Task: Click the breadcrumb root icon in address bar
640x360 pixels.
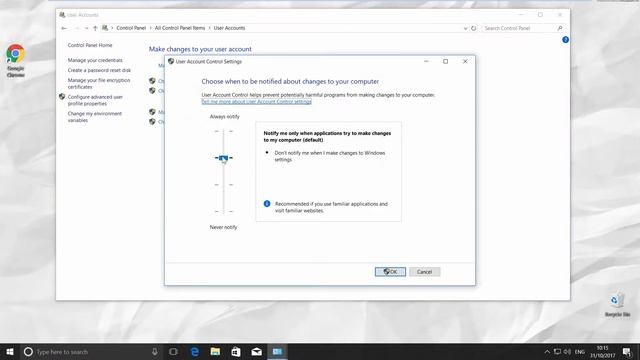Action: click(105, 28)
